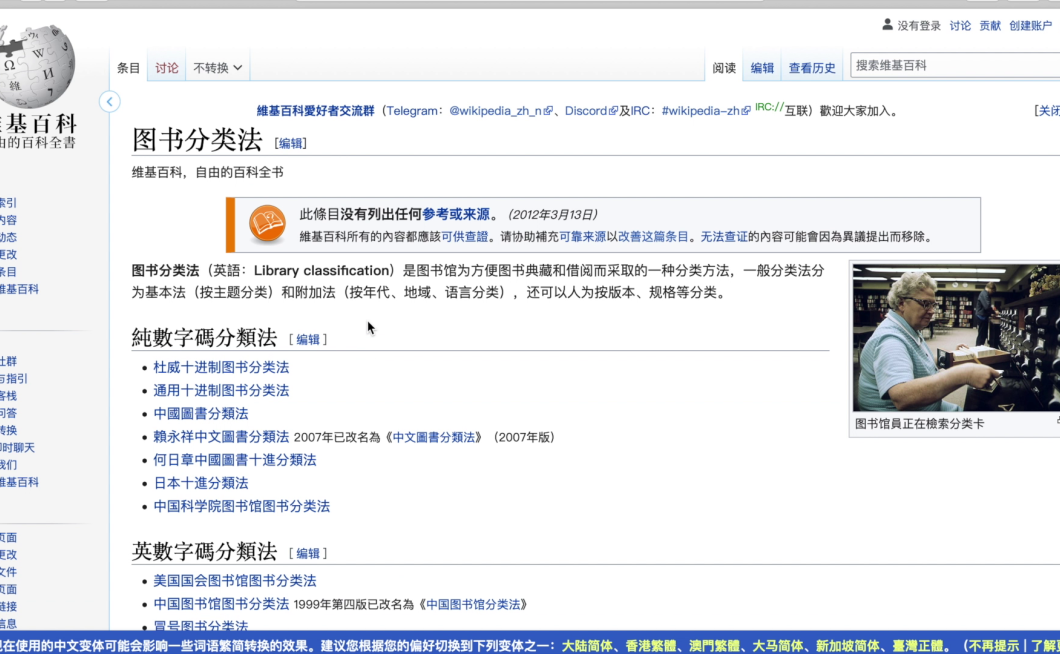This screenshot has height=654, width=1060.
Task: Click the orange book notice icon
Action: [267, 224]
